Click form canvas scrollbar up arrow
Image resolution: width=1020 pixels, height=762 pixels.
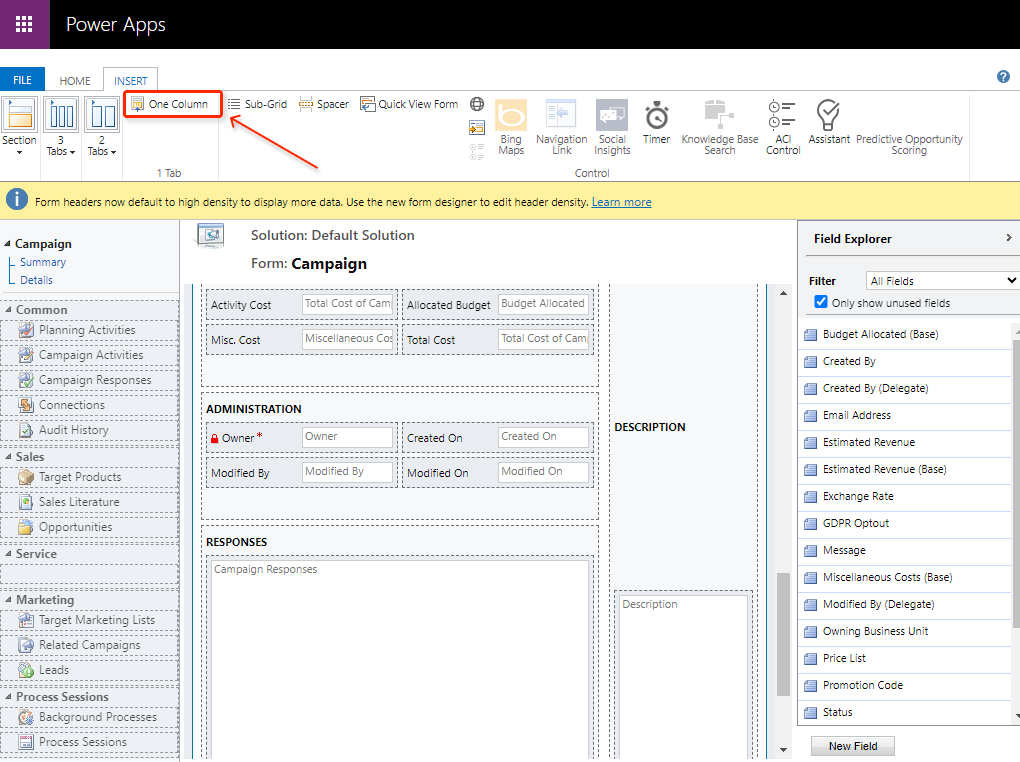[x=783, y=293]
